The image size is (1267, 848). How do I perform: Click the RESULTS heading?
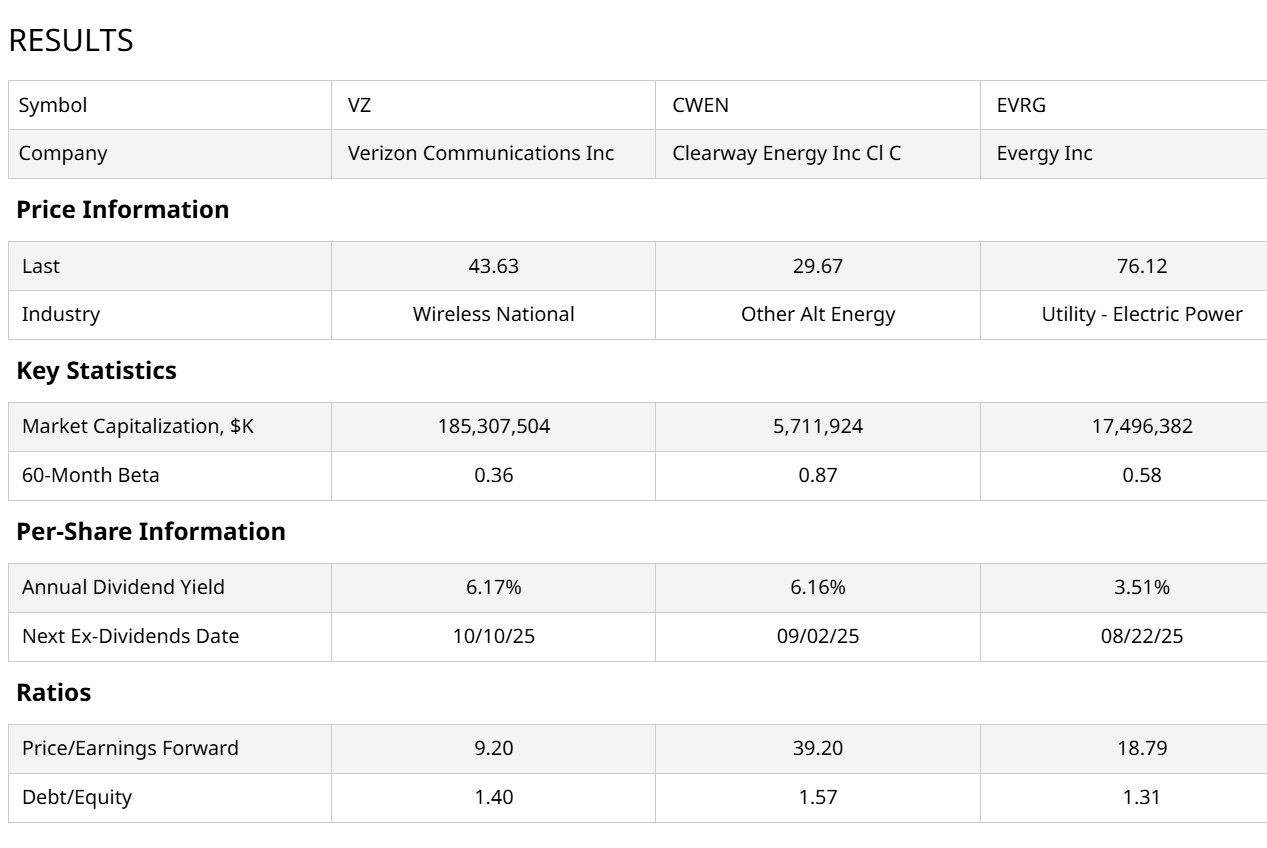click(x=70, y=41)
